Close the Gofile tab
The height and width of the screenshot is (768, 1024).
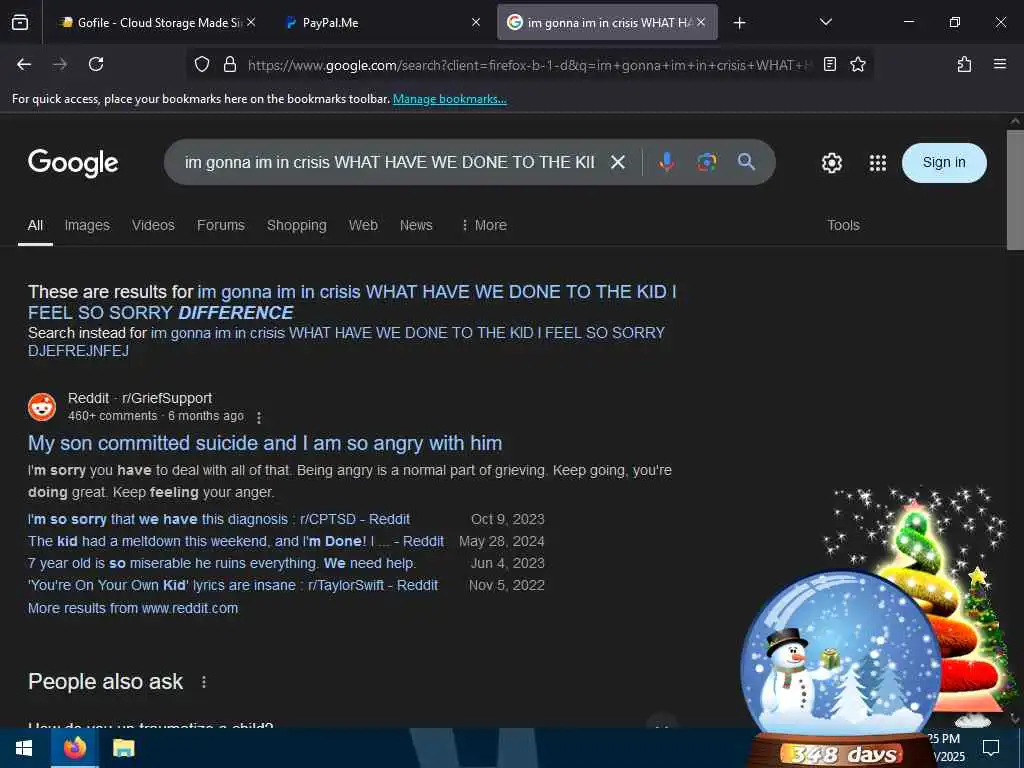(x=251, y=23)
